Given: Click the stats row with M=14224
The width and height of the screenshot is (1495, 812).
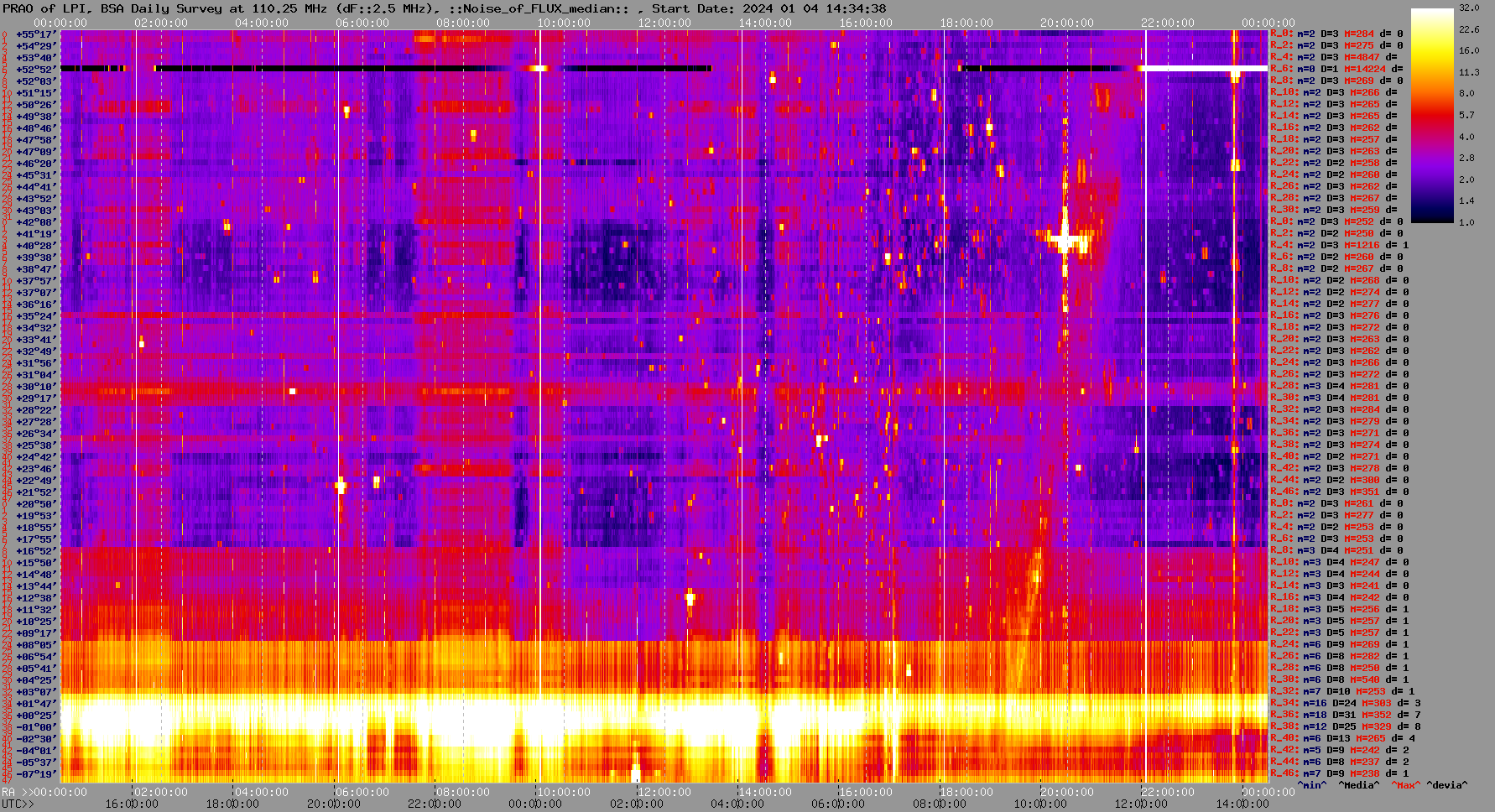Looking at the screenshot, I should click(x=1336, y=69).
